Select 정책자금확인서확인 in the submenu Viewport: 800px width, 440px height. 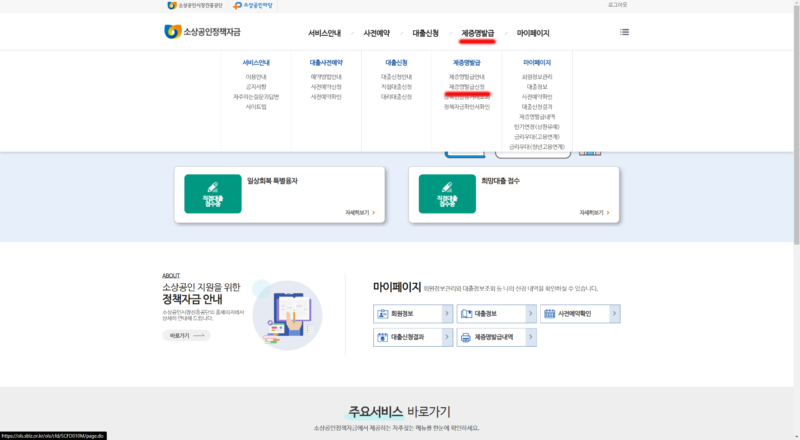pos(467,107)
